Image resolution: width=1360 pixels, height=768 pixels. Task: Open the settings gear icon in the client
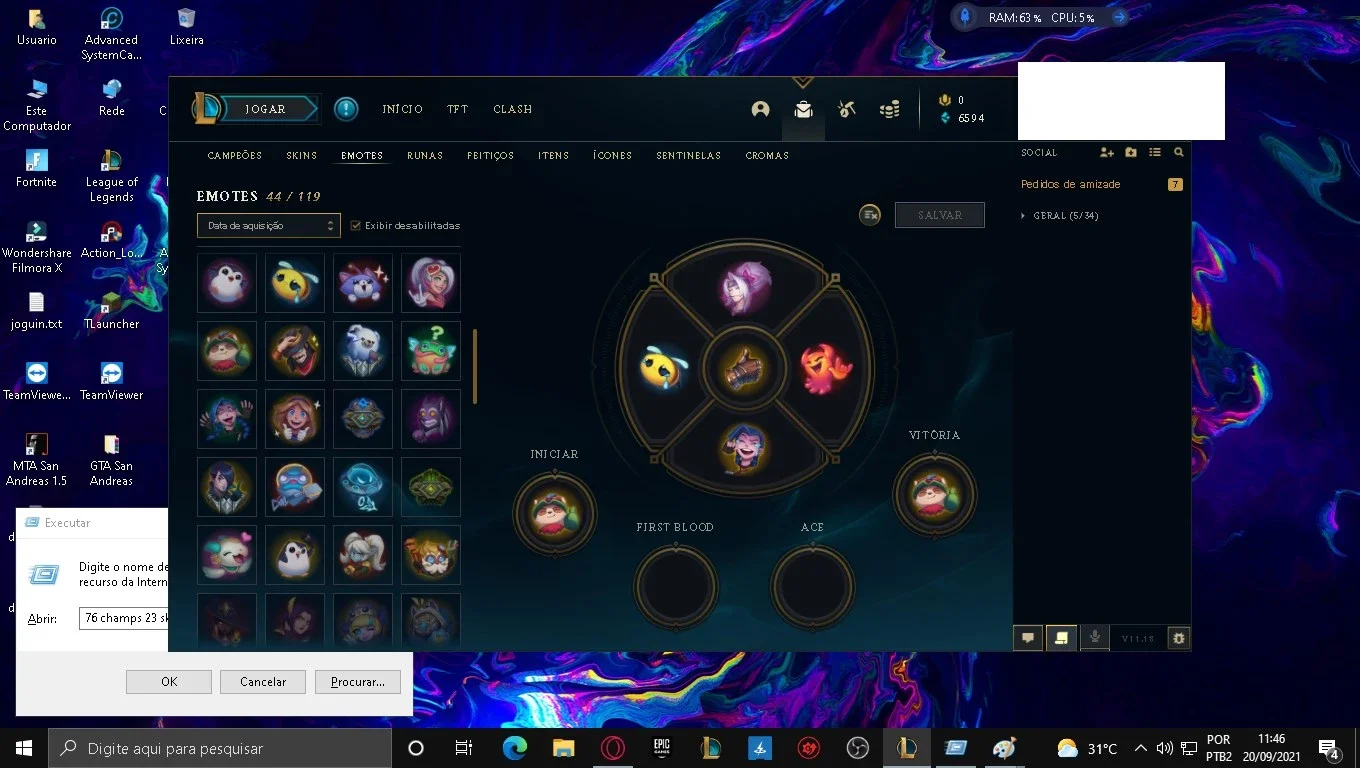(1179, 638)
